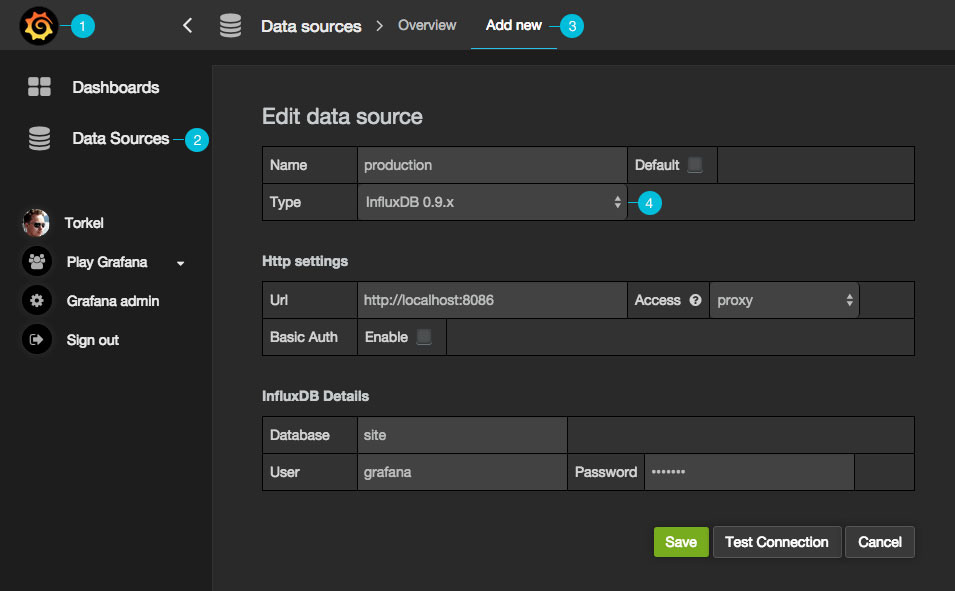
Task: Click Torkel's user avatar
Action: (36, 223)
